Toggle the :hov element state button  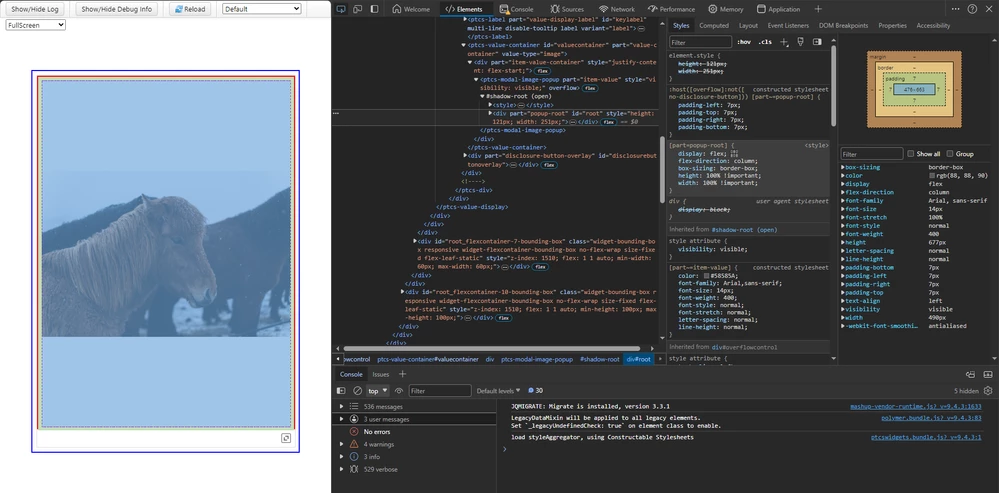tap(743, 42)
